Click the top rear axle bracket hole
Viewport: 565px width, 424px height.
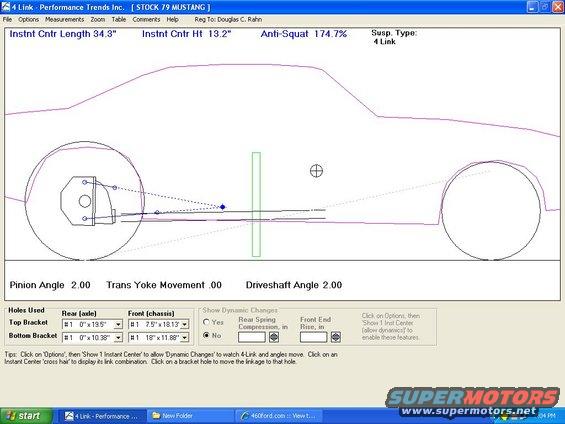click(85, 182)
